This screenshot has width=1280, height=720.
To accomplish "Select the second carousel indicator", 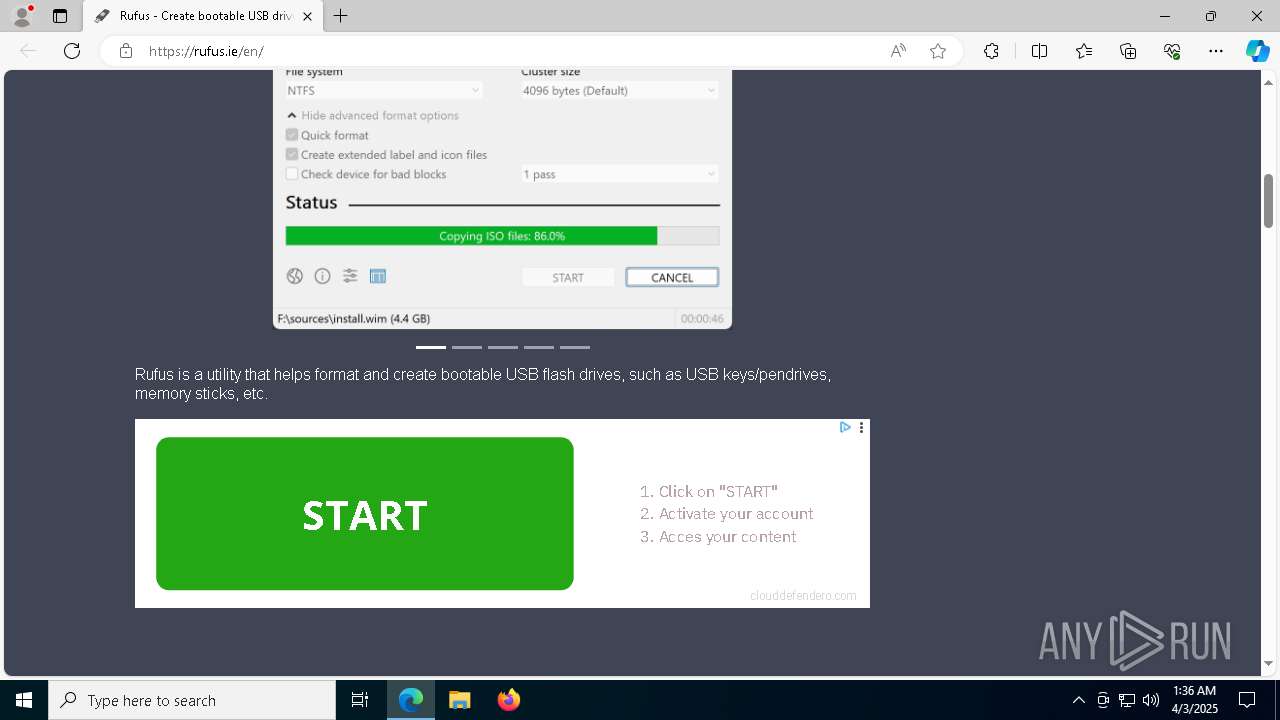I will click(467, 347).
